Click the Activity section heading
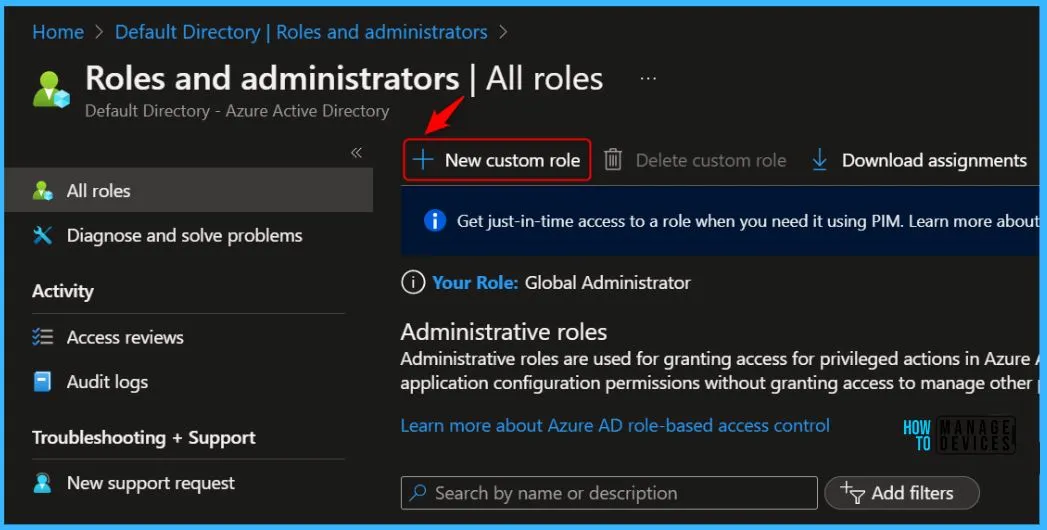The height and width of the screenshot is (530, 1047). (63, 291)
